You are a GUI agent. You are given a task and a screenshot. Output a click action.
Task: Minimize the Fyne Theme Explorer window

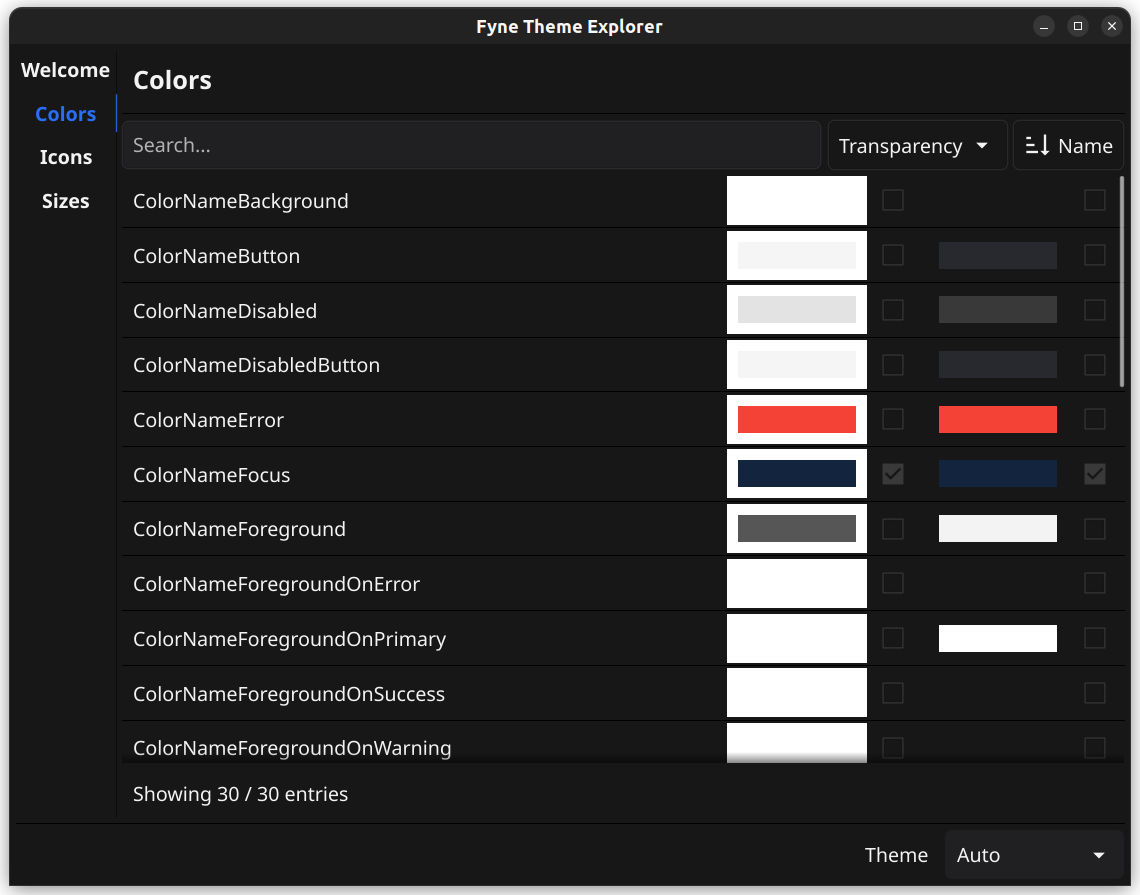pyautogui.click(x=1043, y=26)
